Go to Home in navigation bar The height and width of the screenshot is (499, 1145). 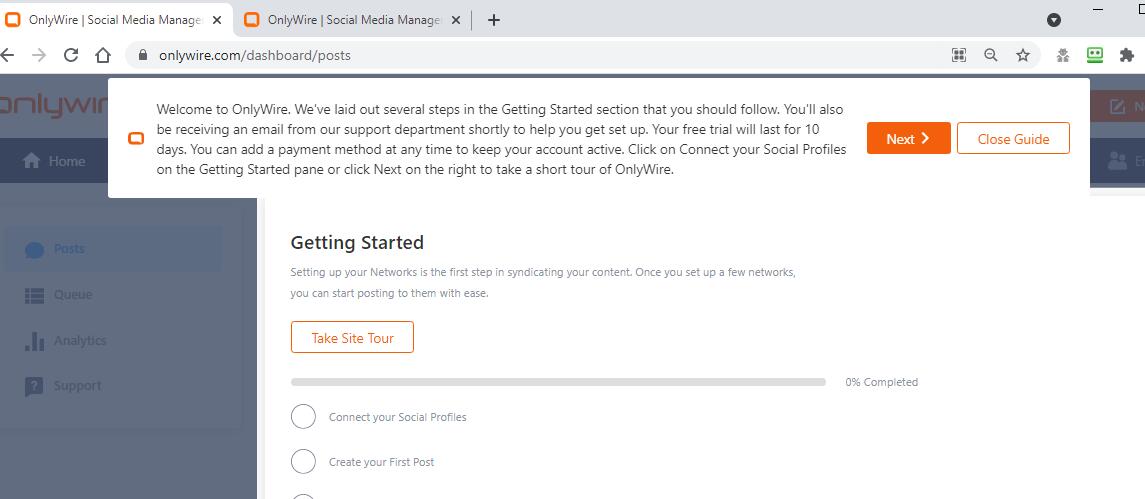coord(55,161)
